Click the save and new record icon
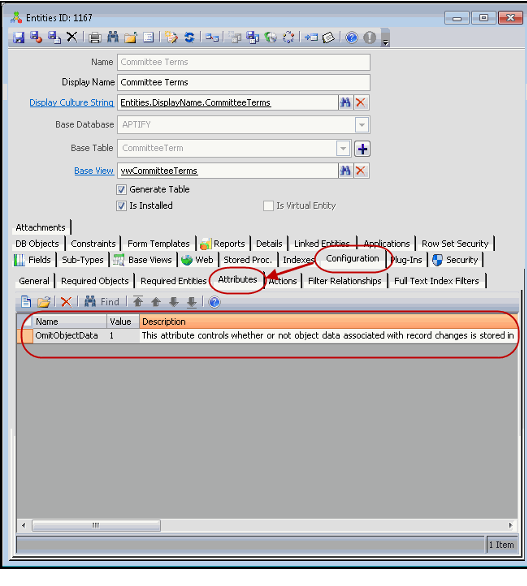 (x=54, y=37)
